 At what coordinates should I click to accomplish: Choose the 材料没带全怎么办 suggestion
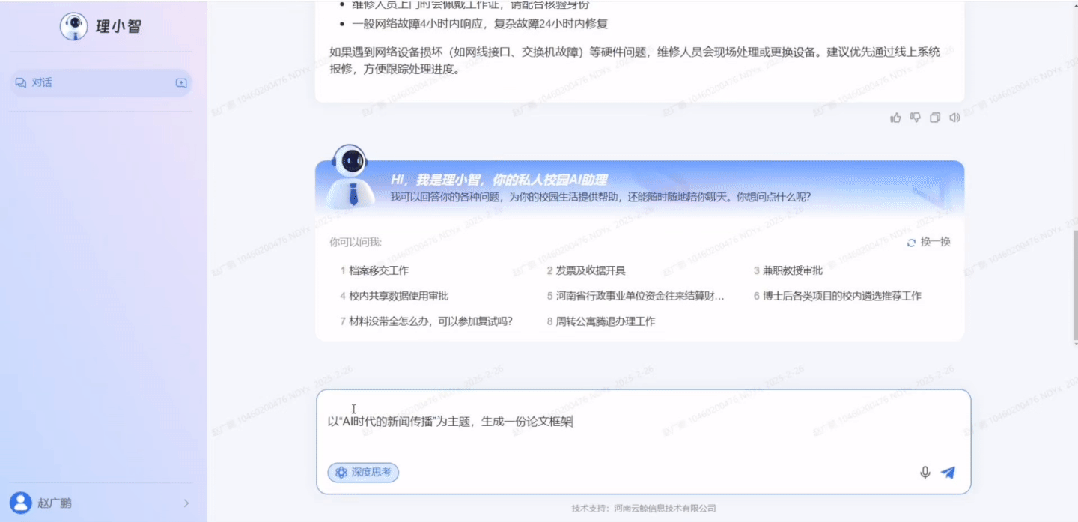(x=430, y=321)
